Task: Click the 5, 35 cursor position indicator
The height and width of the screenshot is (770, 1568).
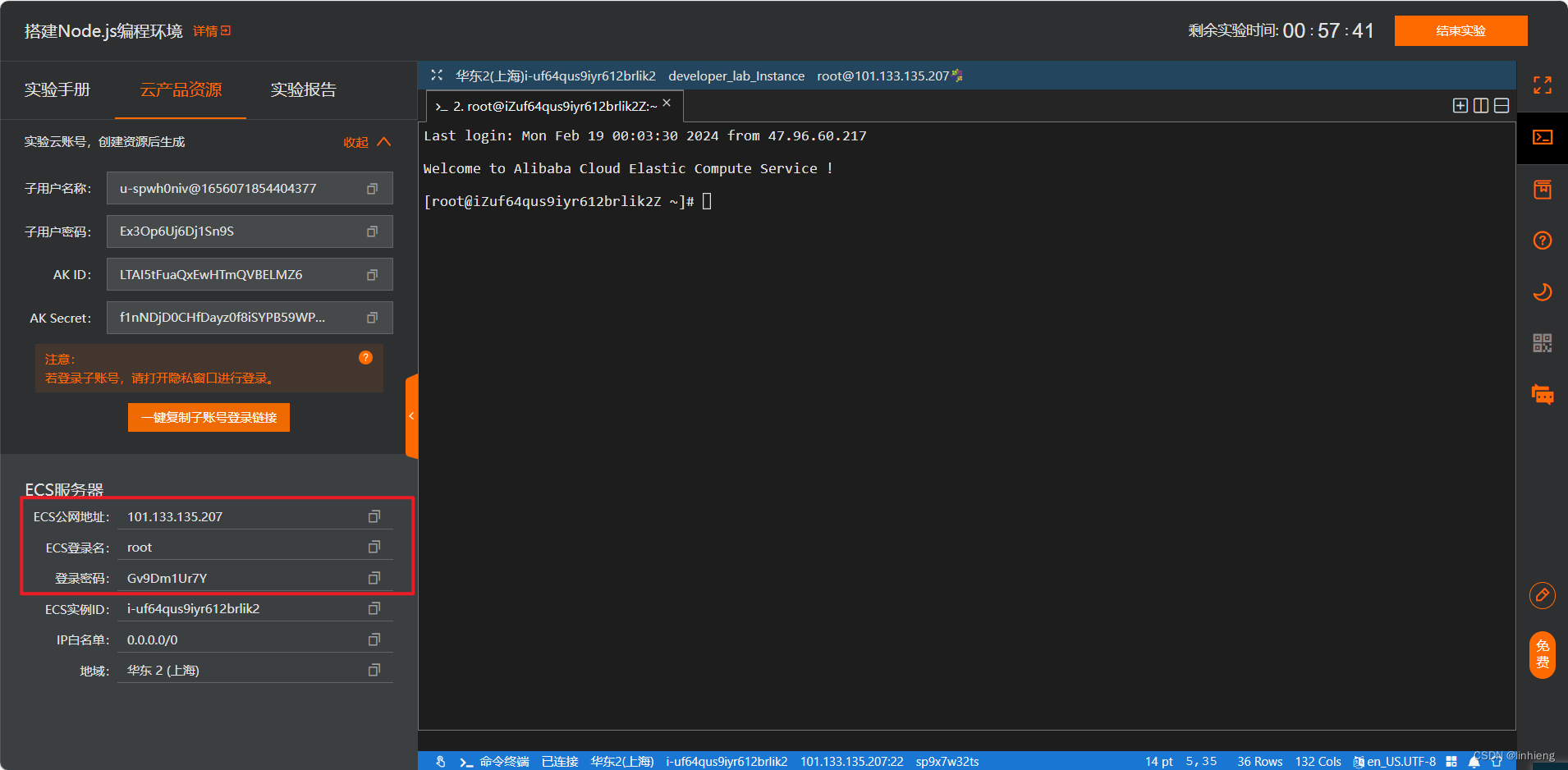Action: 1201,762
